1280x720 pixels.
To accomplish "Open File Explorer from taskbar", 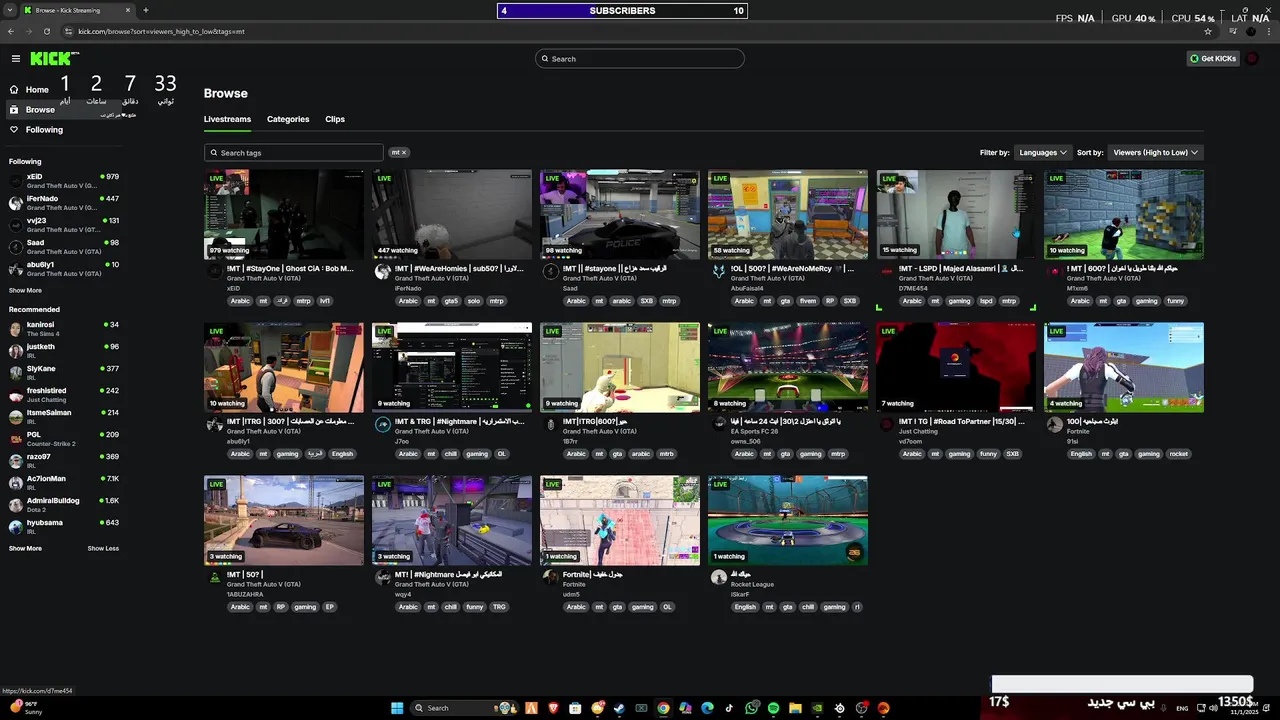I will (795, 708).
